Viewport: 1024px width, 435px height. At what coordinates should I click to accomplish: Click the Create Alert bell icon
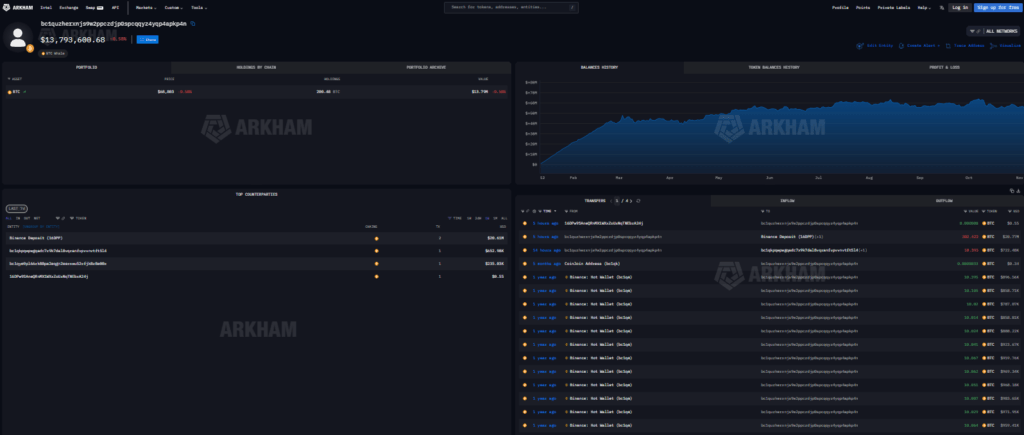pos(903,45)
